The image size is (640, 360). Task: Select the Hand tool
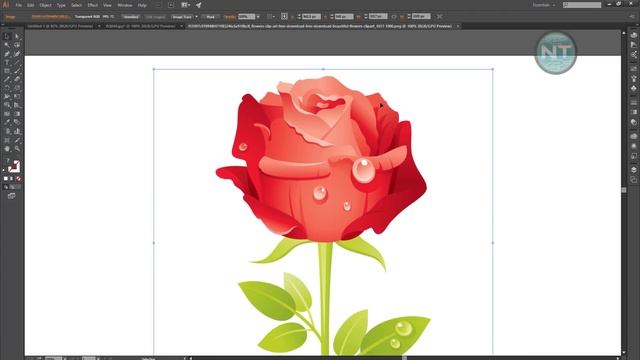(x=7, y=149)
